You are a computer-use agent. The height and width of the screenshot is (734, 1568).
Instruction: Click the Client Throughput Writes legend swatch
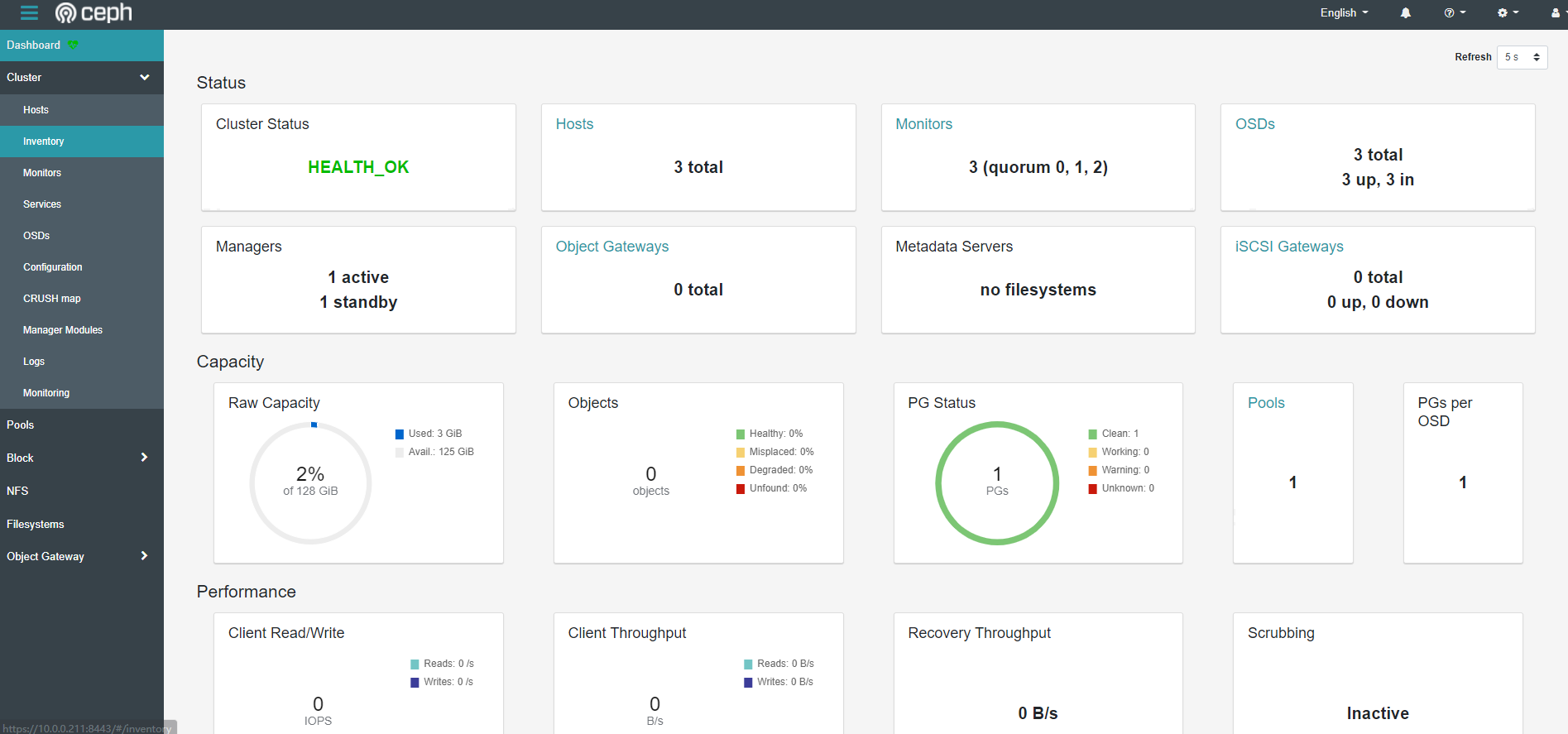point(748,683)
